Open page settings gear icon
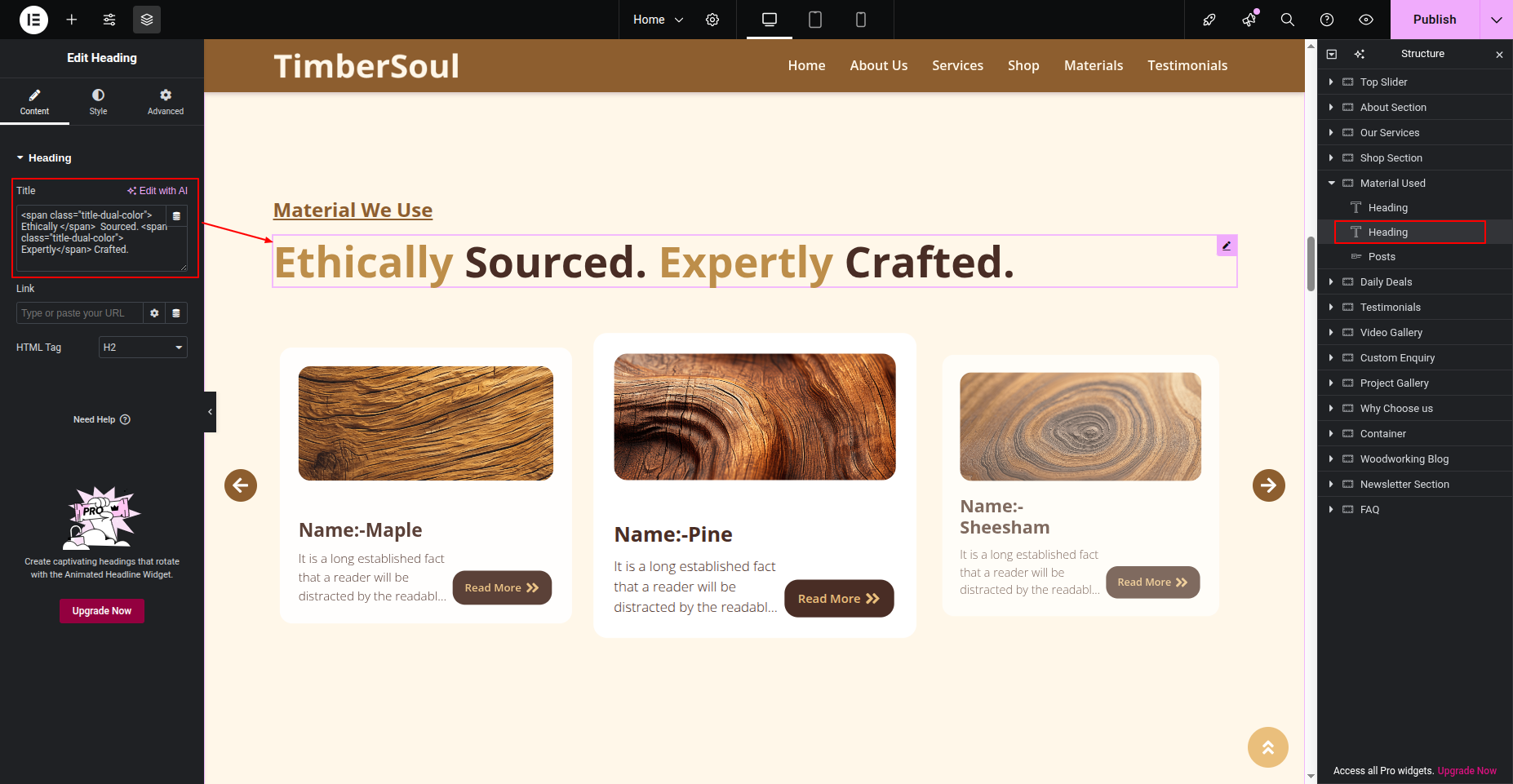The width and height of the screenshot is (1513, 784). tap(712, 20)
